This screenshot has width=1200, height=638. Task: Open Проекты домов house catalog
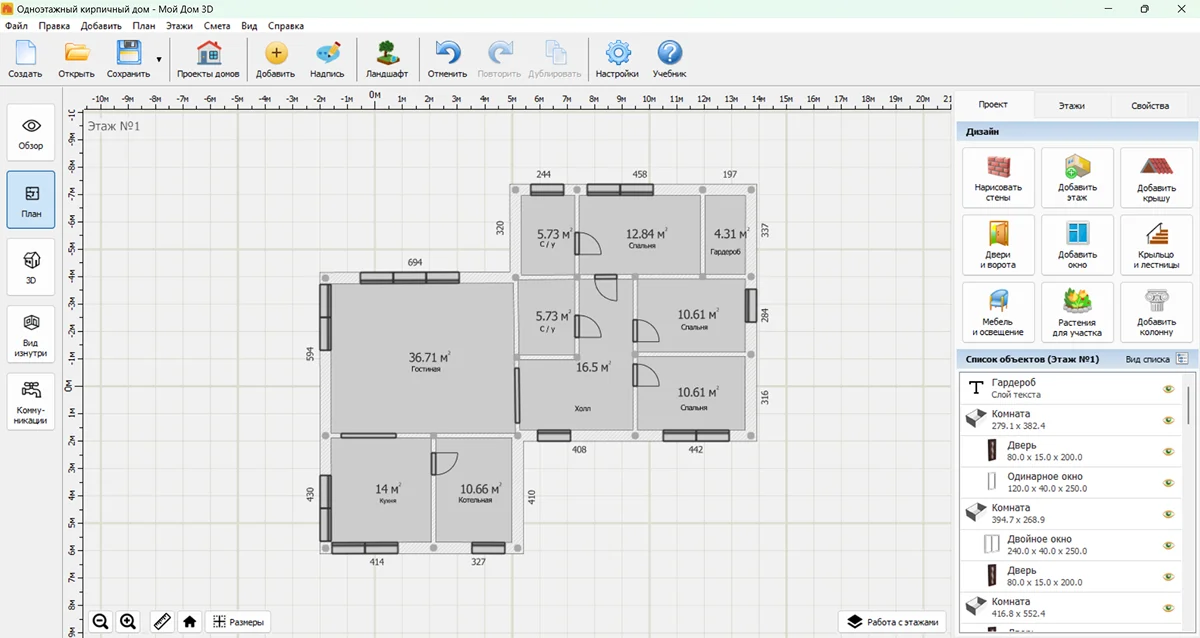tap(208, 59)
